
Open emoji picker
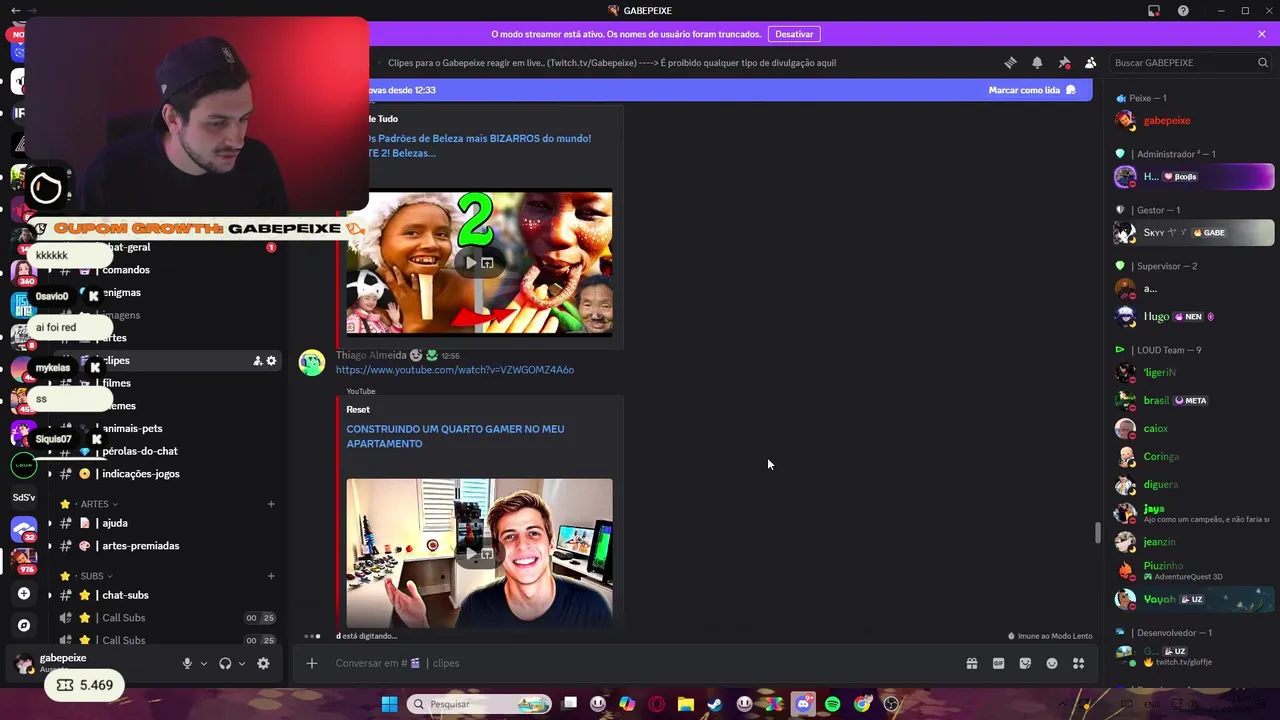[x=1052, y=663]
